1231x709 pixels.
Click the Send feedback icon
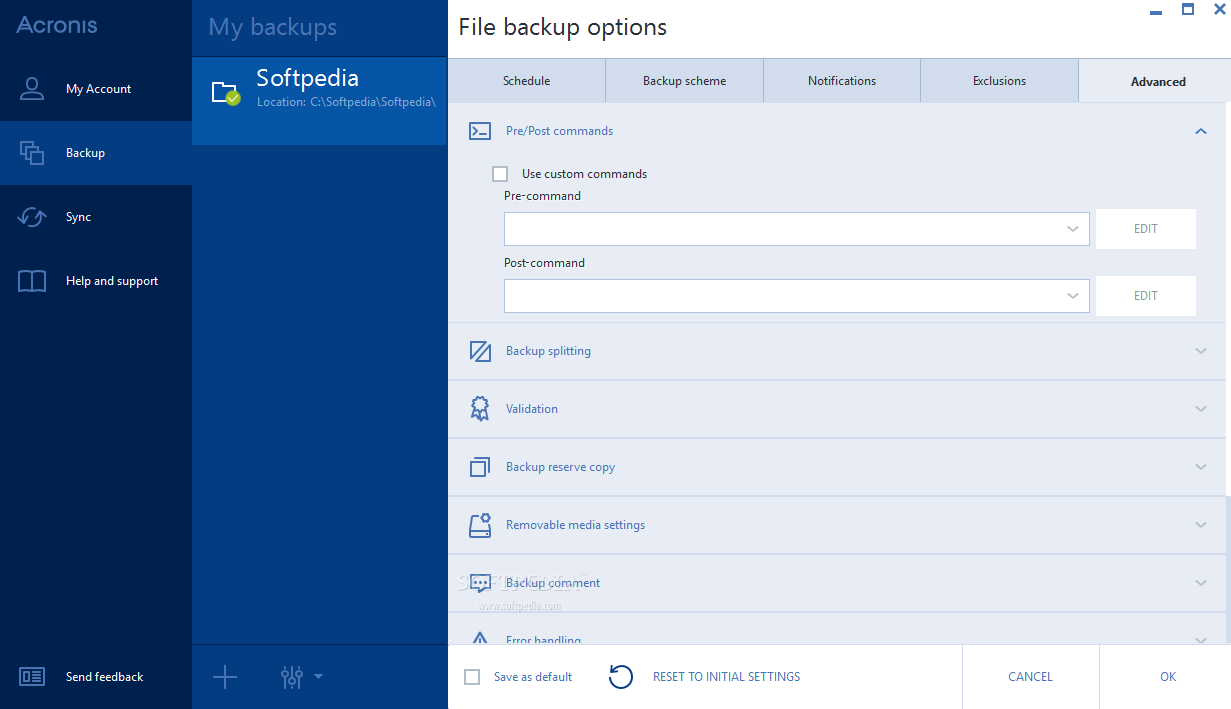[32, 677]
